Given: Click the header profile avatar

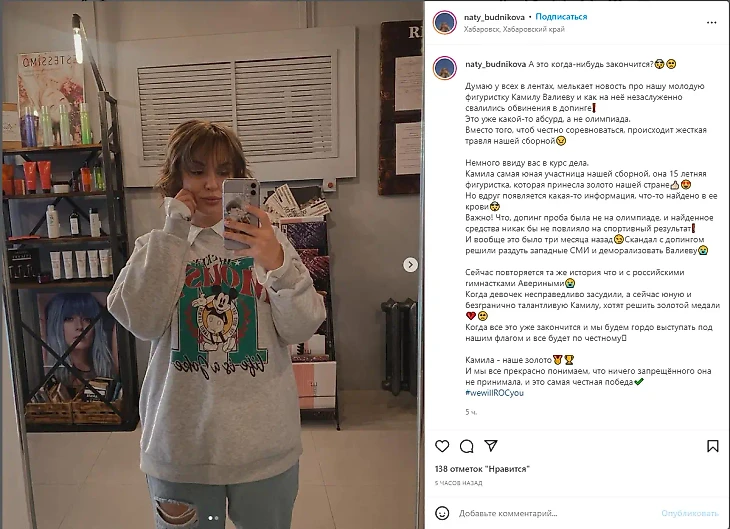Looking at the screenshot, I should pos(445,22).
